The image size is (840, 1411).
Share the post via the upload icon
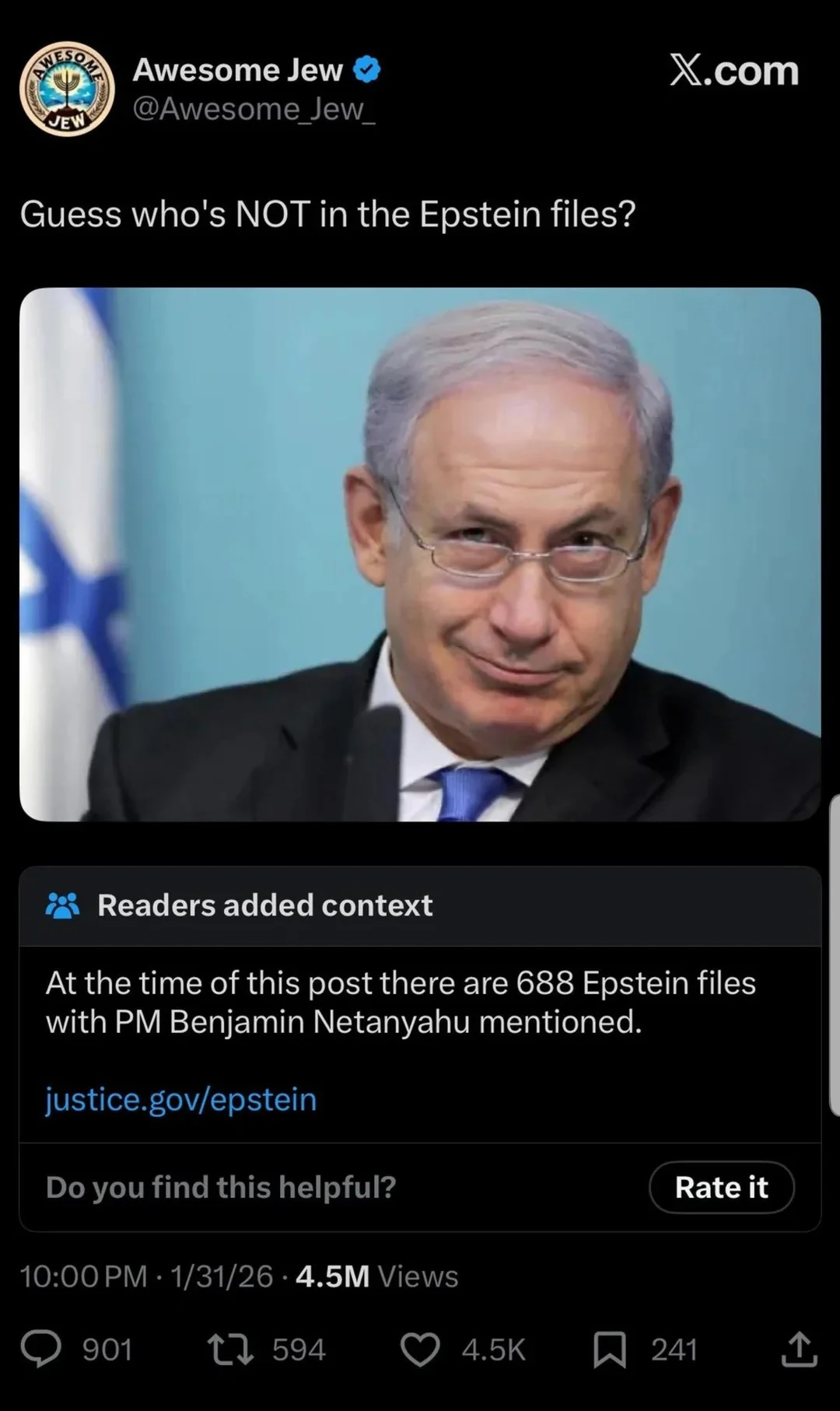point(799,1349)
